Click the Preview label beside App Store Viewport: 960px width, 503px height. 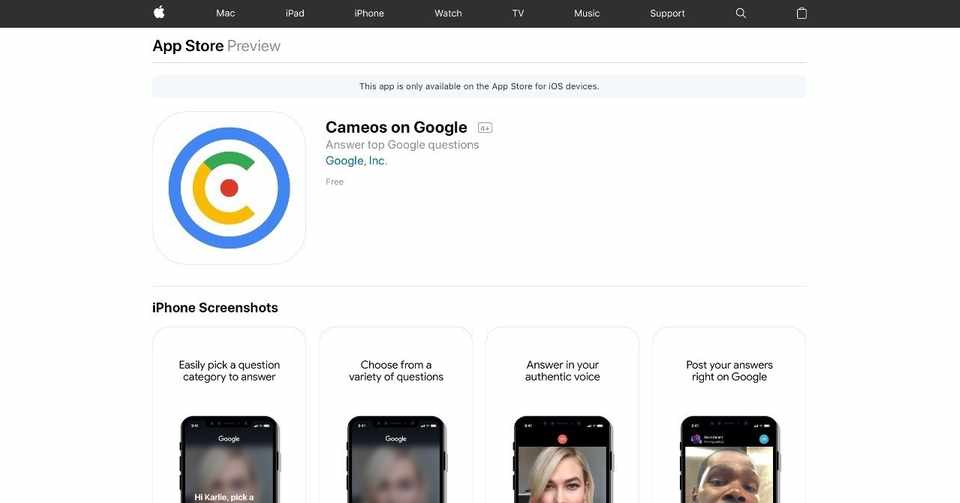[x=253, y=46]
